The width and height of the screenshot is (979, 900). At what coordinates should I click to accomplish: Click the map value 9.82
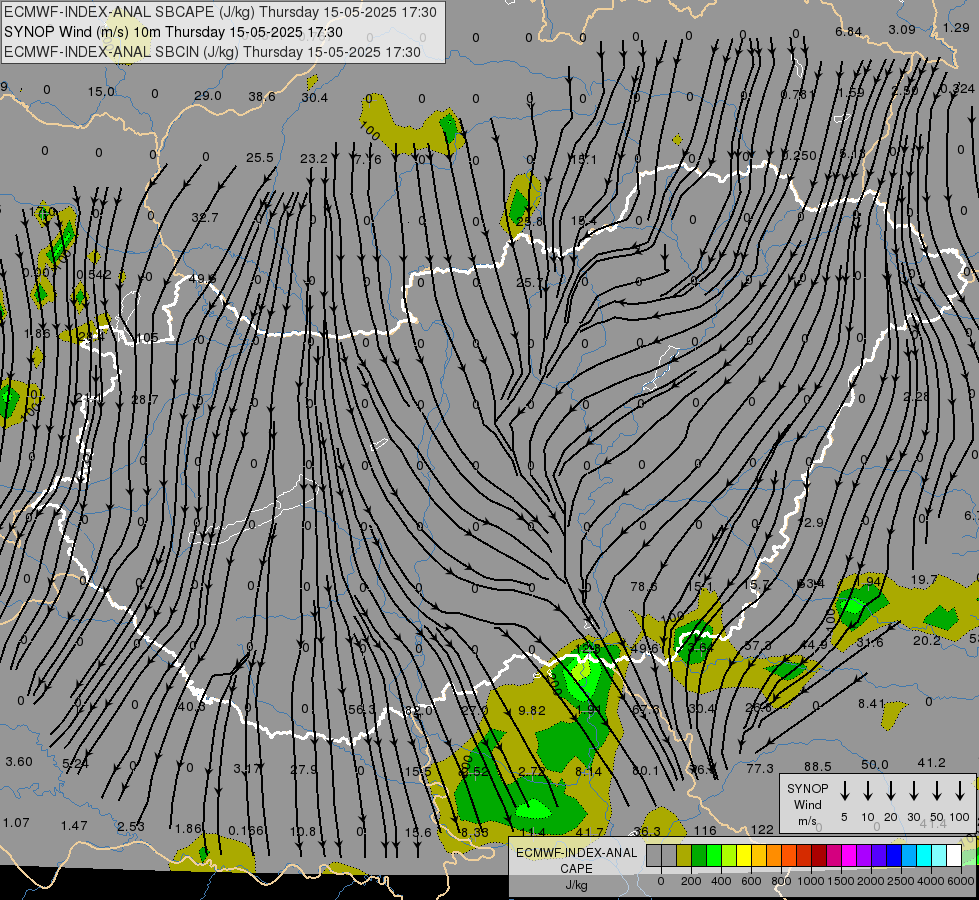(532, 710)
